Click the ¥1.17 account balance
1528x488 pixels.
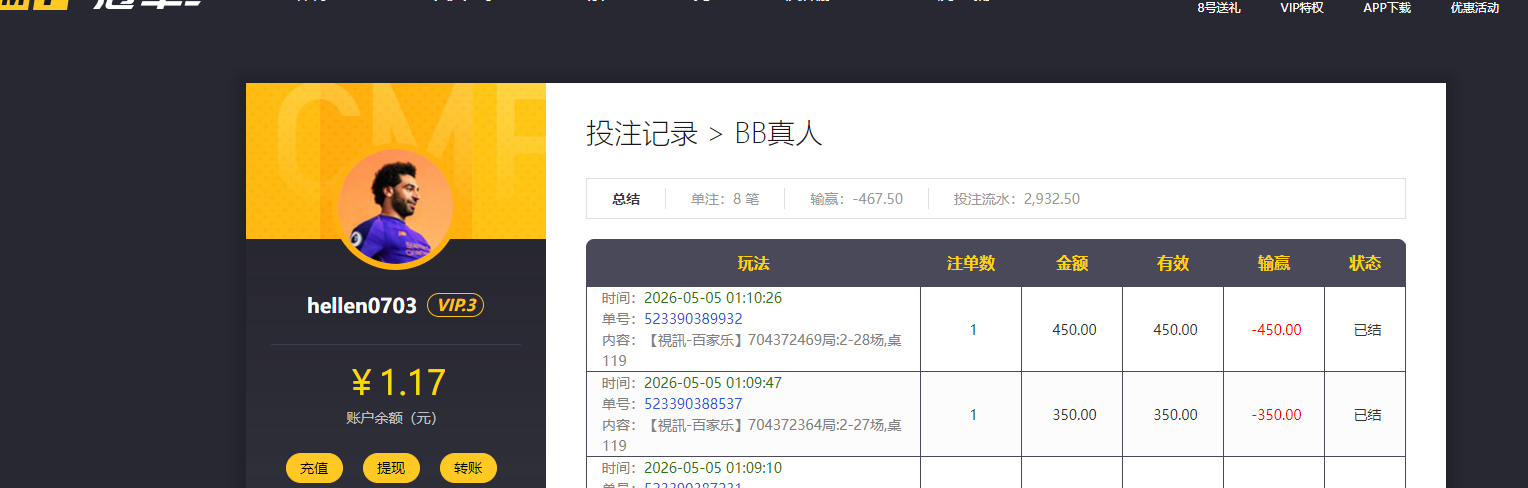point(397,383)
